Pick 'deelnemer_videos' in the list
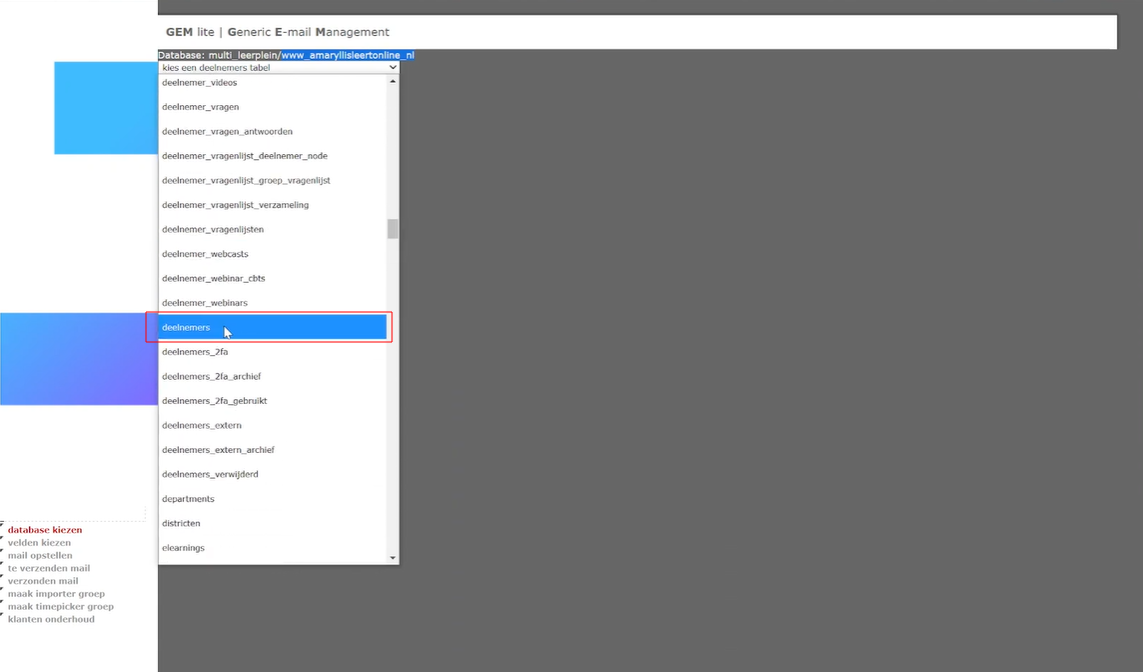Viewport: 1143px width, 672px height. click(199, 83)
